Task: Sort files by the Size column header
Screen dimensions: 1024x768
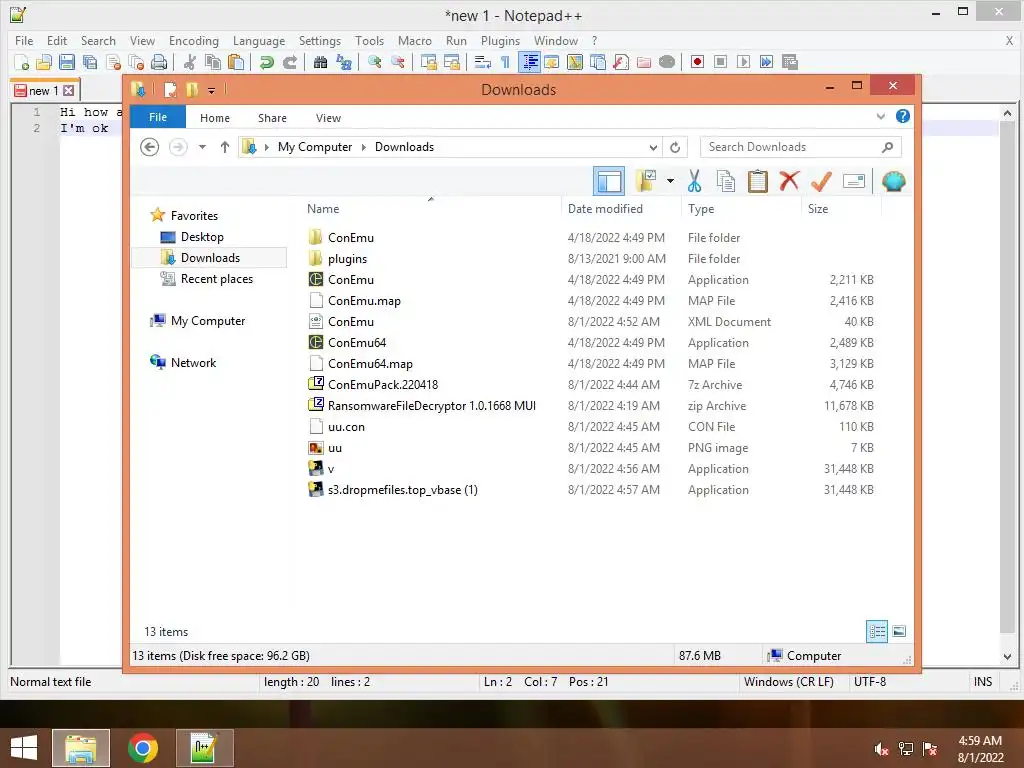Action: pos(841,208)
